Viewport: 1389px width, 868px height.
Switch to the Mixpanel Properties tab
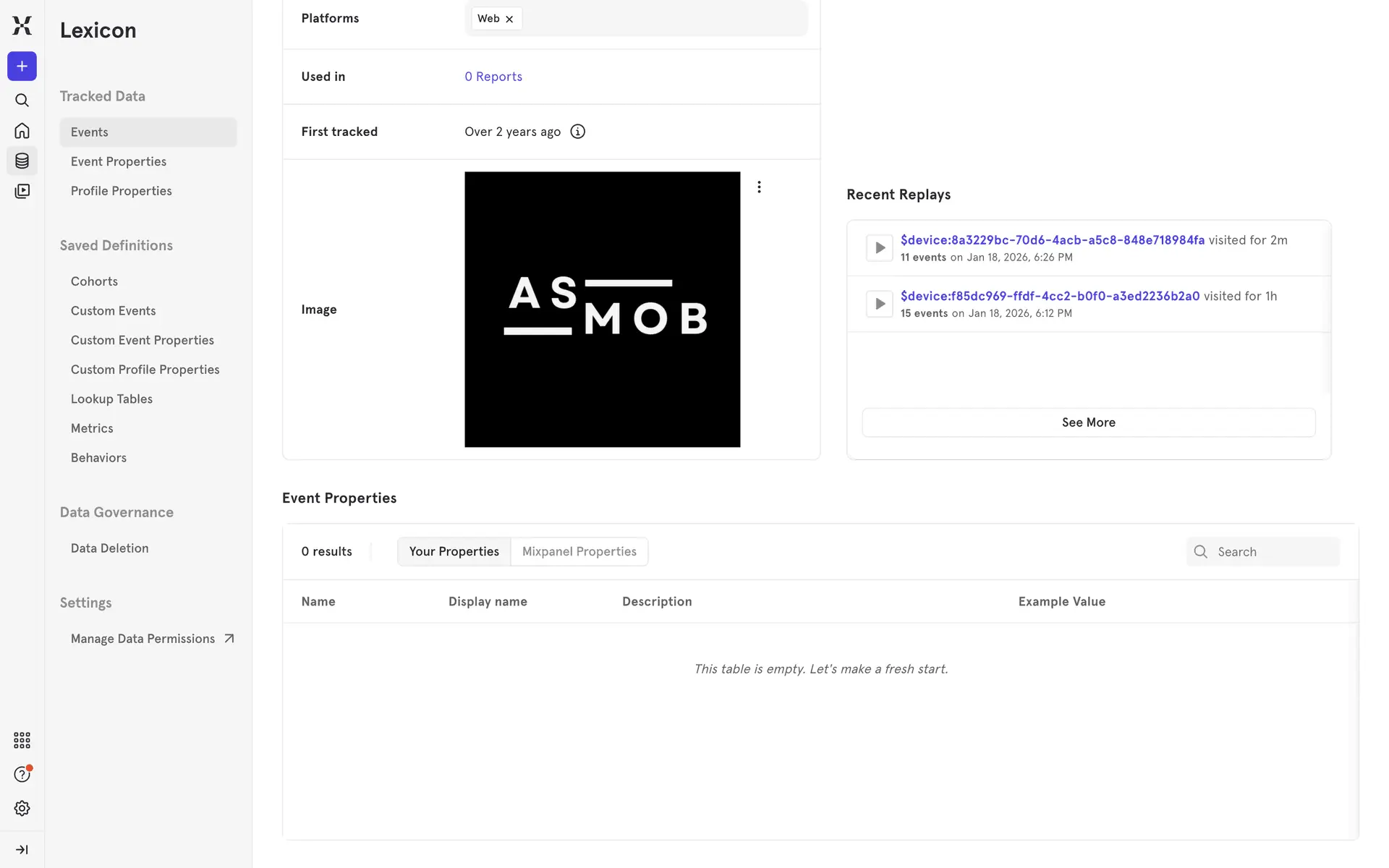coord(579,551)
